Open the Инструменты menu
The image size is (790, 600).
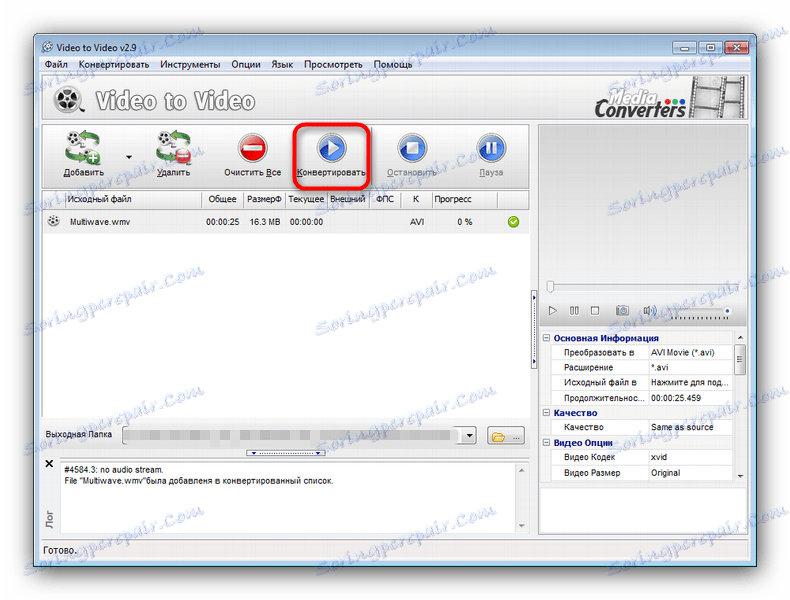coord(190,64)
